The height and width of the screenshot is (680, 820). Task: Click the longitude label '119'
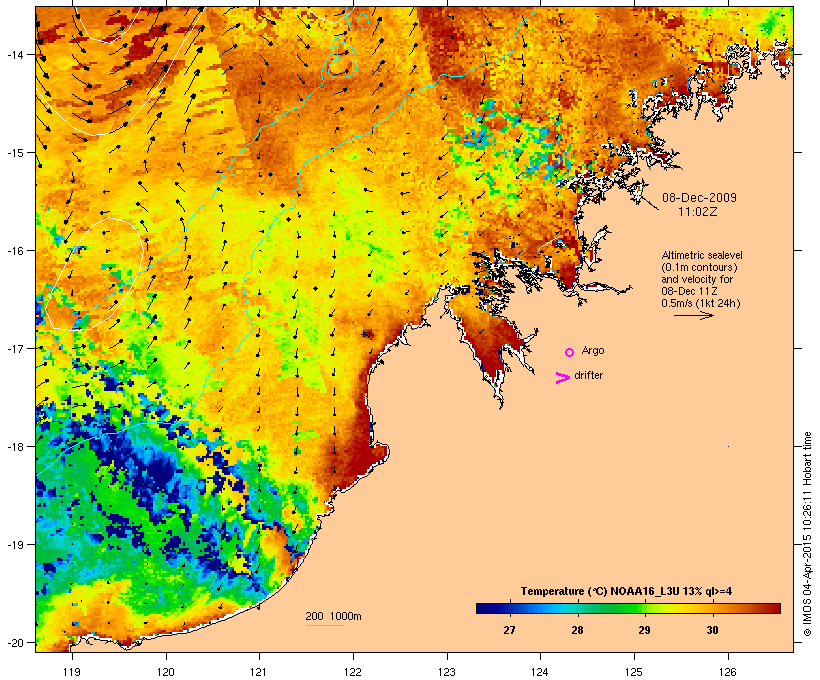72,672
